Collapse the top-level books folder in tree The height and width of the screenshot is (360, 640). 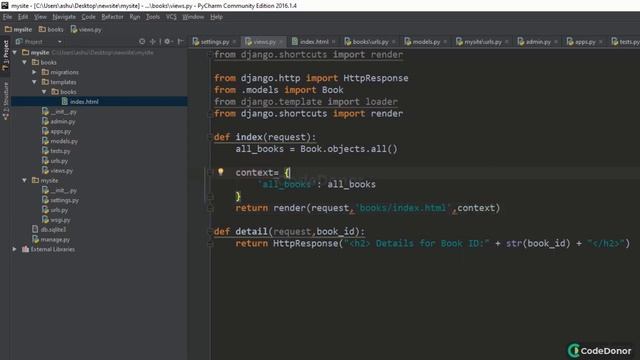tap(25, 62)
